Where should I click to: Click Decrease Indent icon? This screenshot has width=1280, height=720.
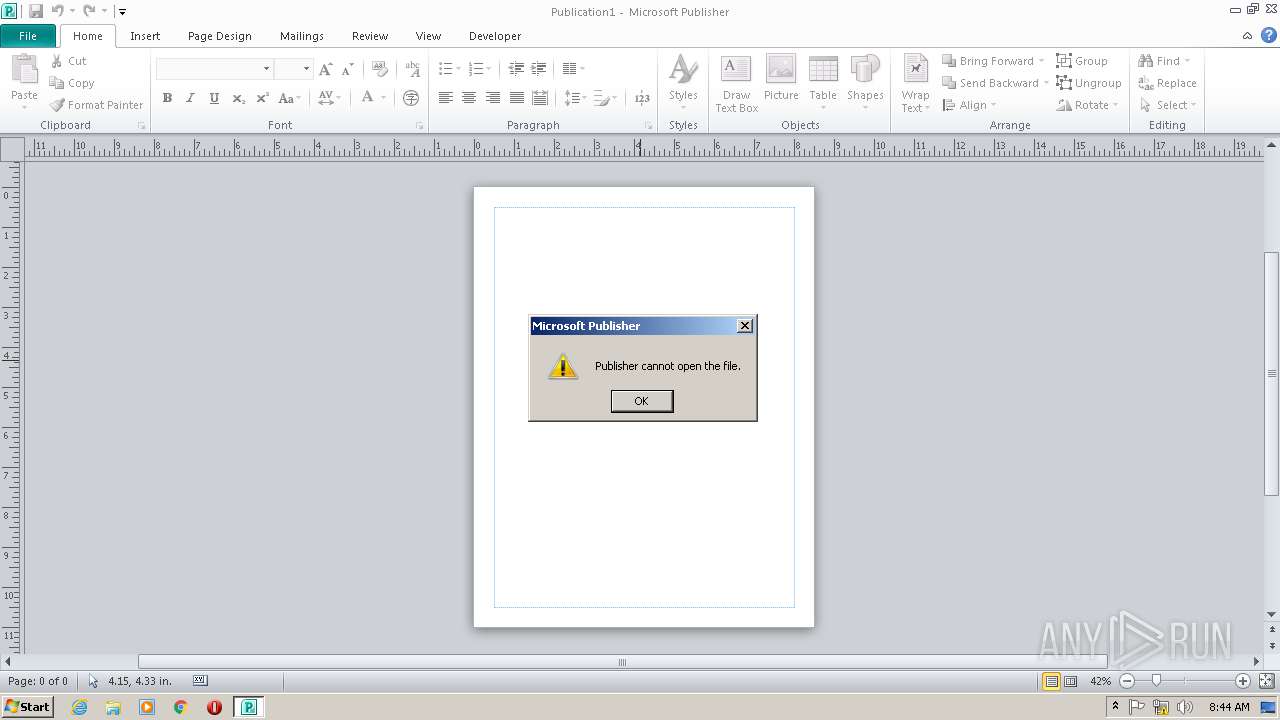pyautogui.click(x=516, y=69)
